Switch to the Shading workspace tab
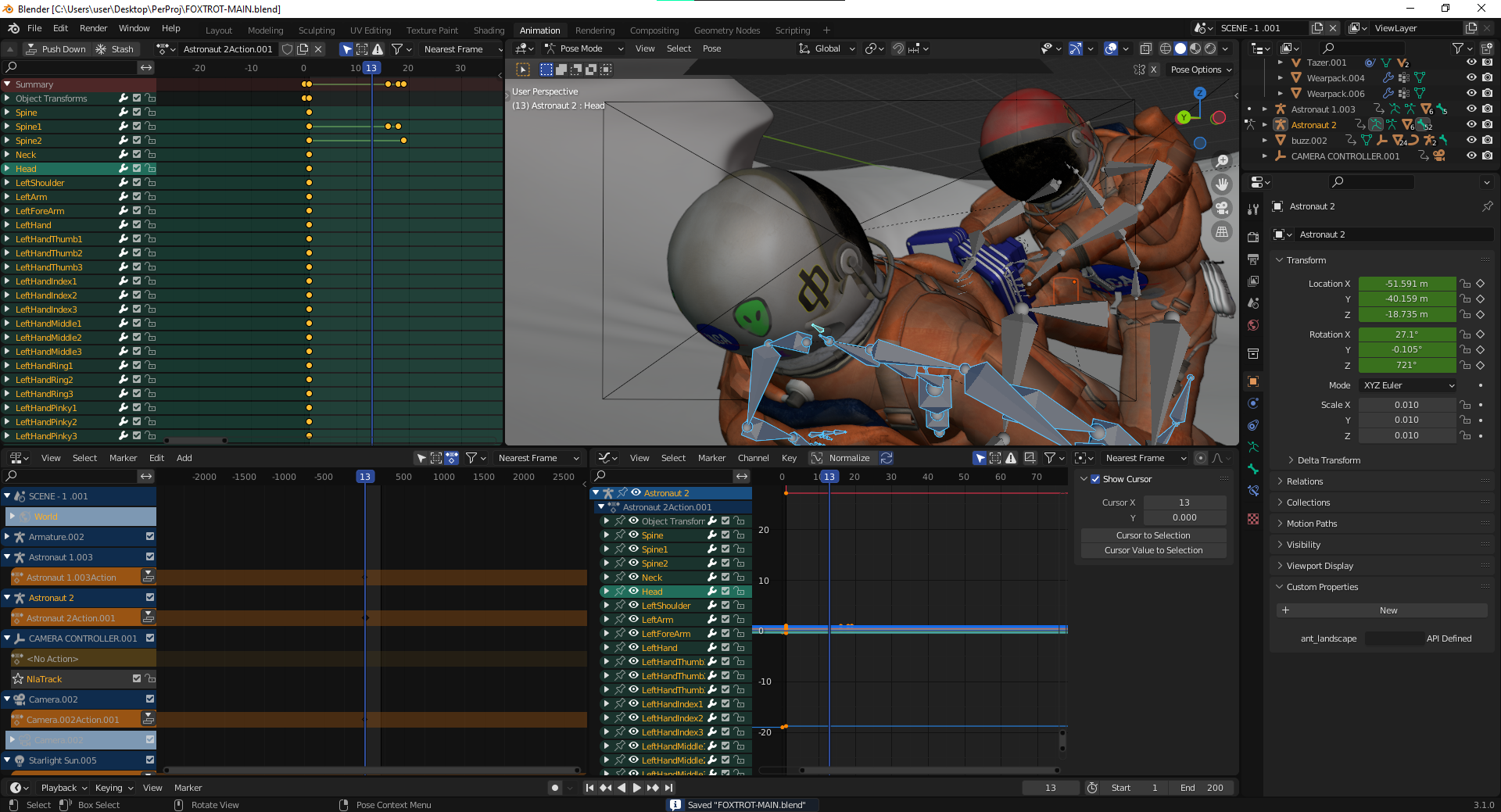1501x812 pixels. pyautogui.click(x=489, y=30)
